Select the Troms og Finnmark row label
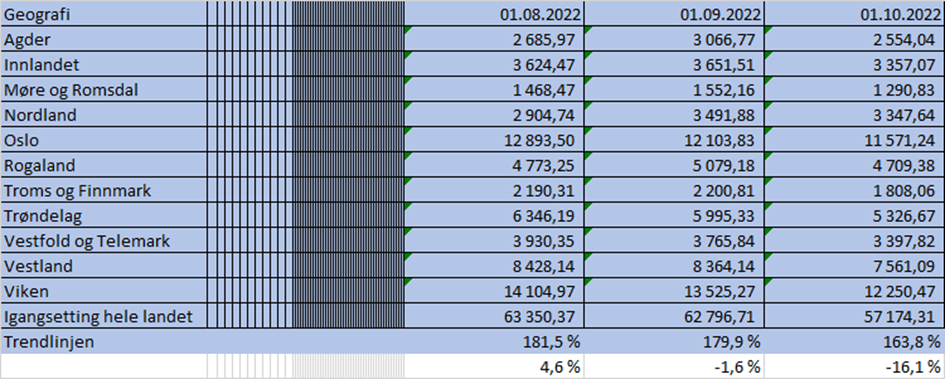 [x=104, y=190]
